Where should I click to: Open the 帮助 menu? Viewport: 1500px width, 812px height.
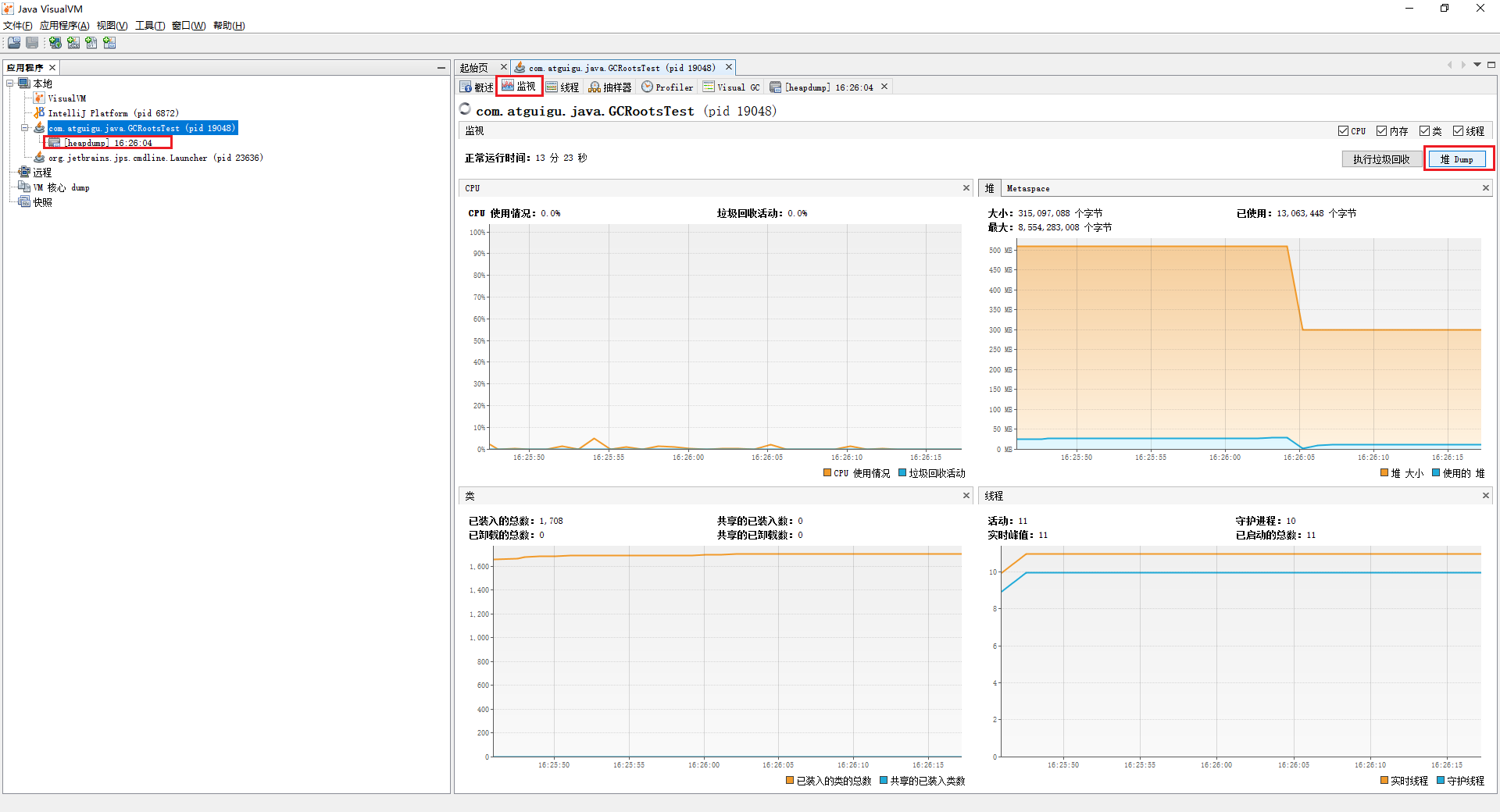(229, 26)
